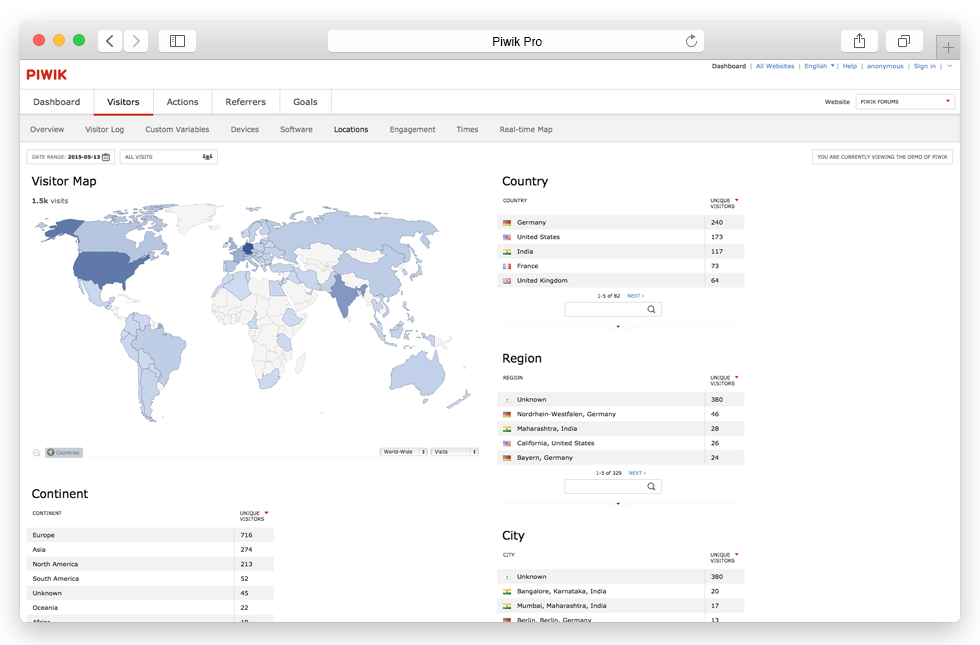Open the Website selector dropdown
Screen dimensions: 980x645
coord(905,101)
